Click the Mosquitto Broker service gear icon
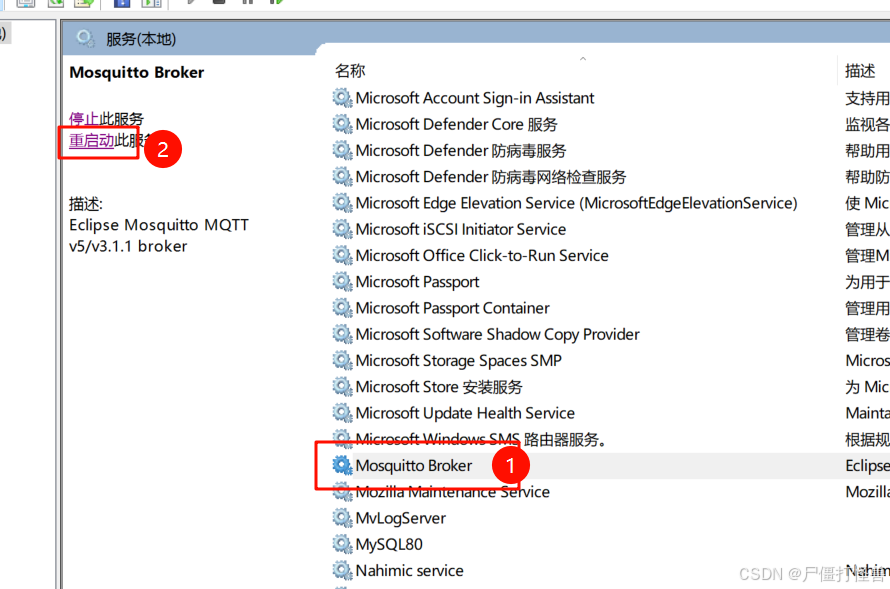 tap(342, 465)
